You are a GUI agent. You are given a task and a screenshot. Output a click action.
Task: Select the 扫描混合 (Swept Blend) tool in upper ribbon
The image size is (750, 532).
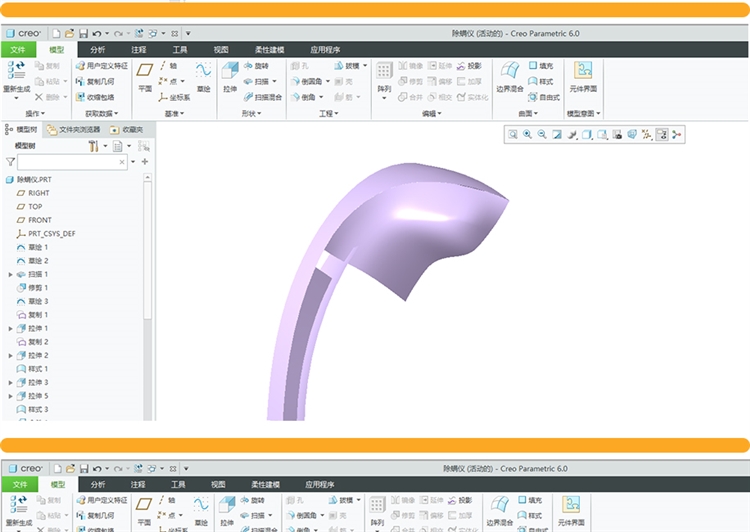click(x=263, y=97)
